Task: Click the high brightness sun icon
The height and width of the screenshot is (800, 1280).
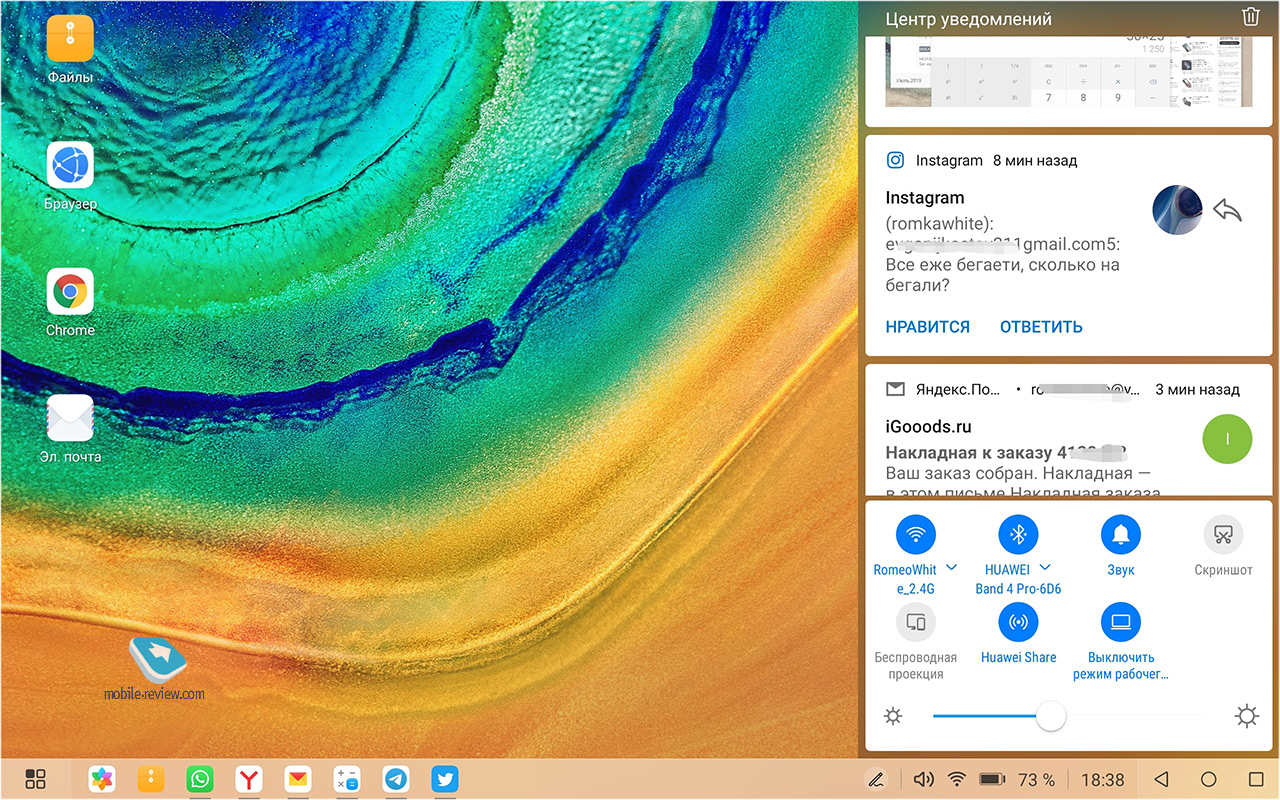Action: click(1246, 716)
